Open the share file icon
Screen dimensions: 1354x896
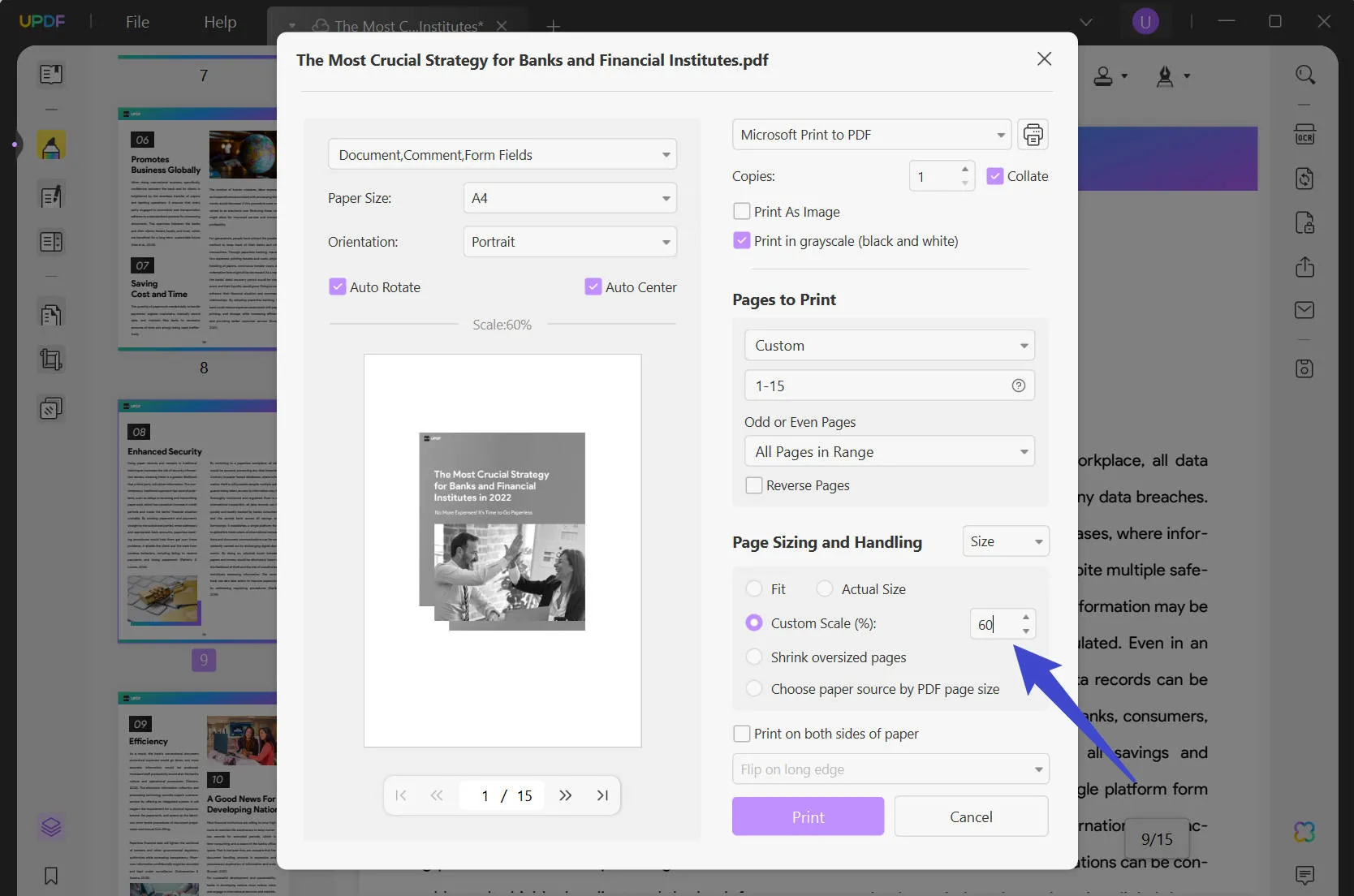pos(1304,267)
